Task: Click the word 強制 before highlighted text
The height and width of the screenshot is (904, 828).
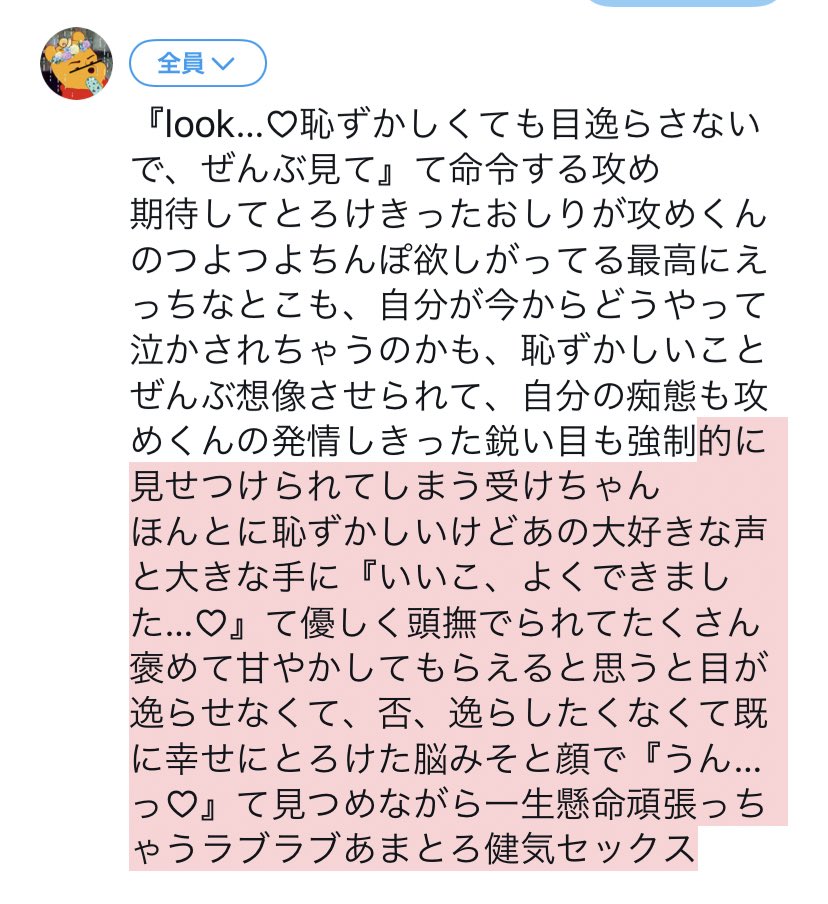Action: [x=662, y=441]
